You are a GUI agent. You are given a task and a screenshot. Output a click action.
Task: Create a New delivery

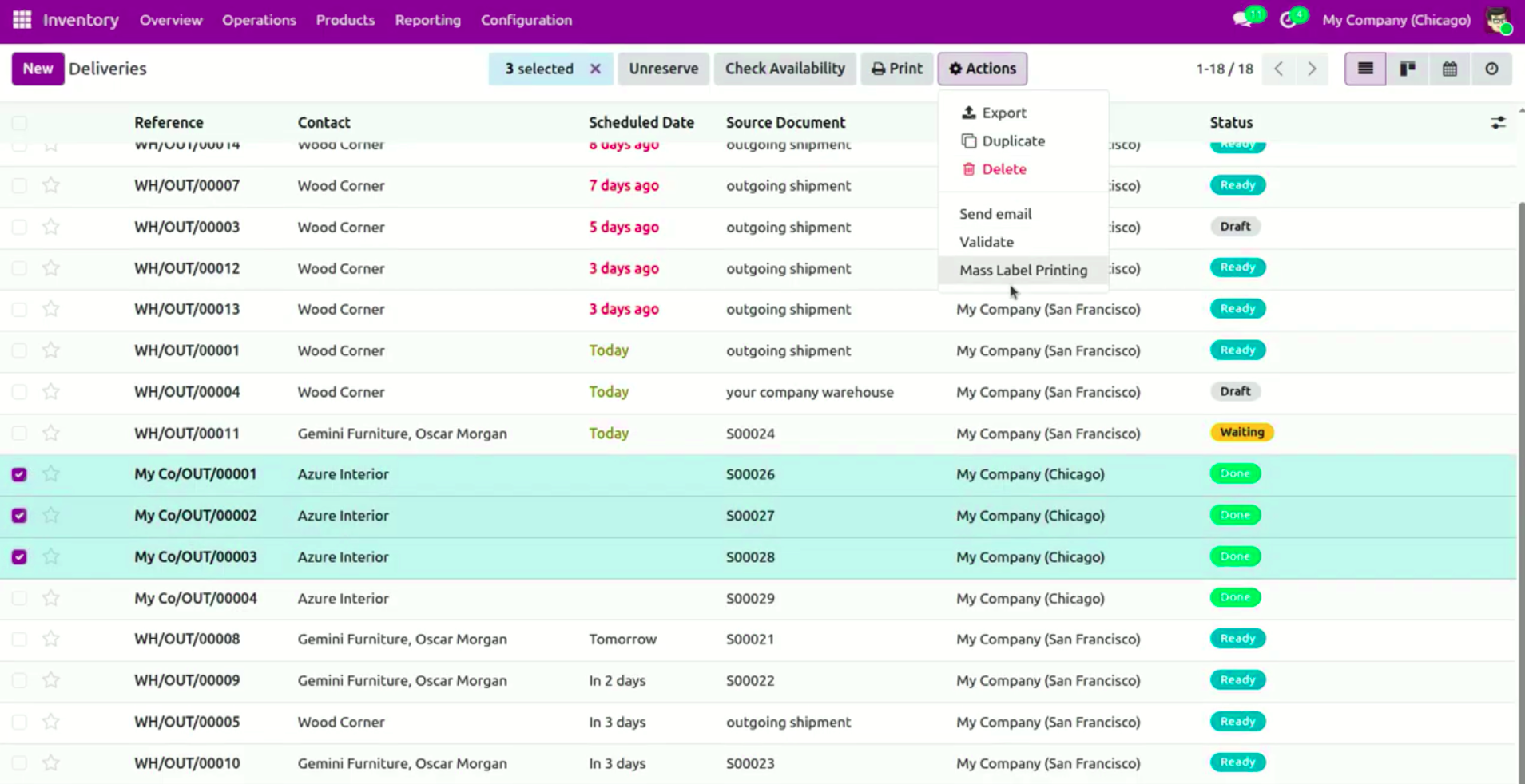point(38,69)
